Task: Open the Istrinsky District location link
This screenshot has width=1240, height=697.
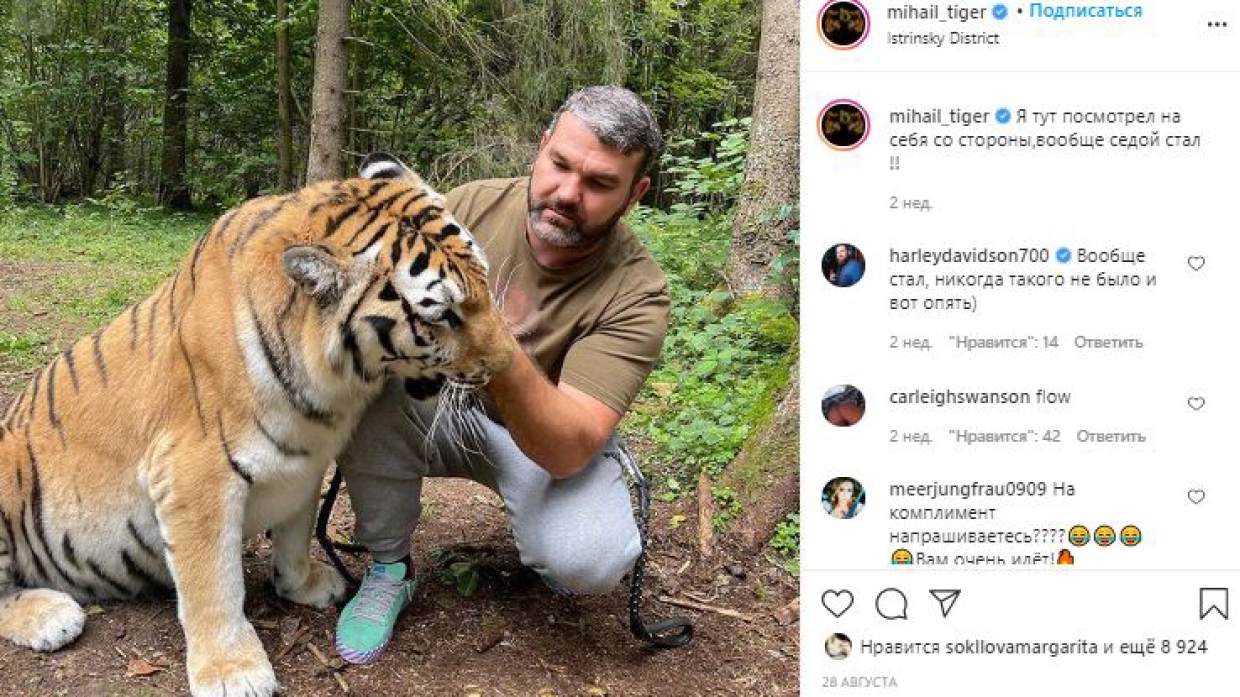Action: [x=943, y=39]
